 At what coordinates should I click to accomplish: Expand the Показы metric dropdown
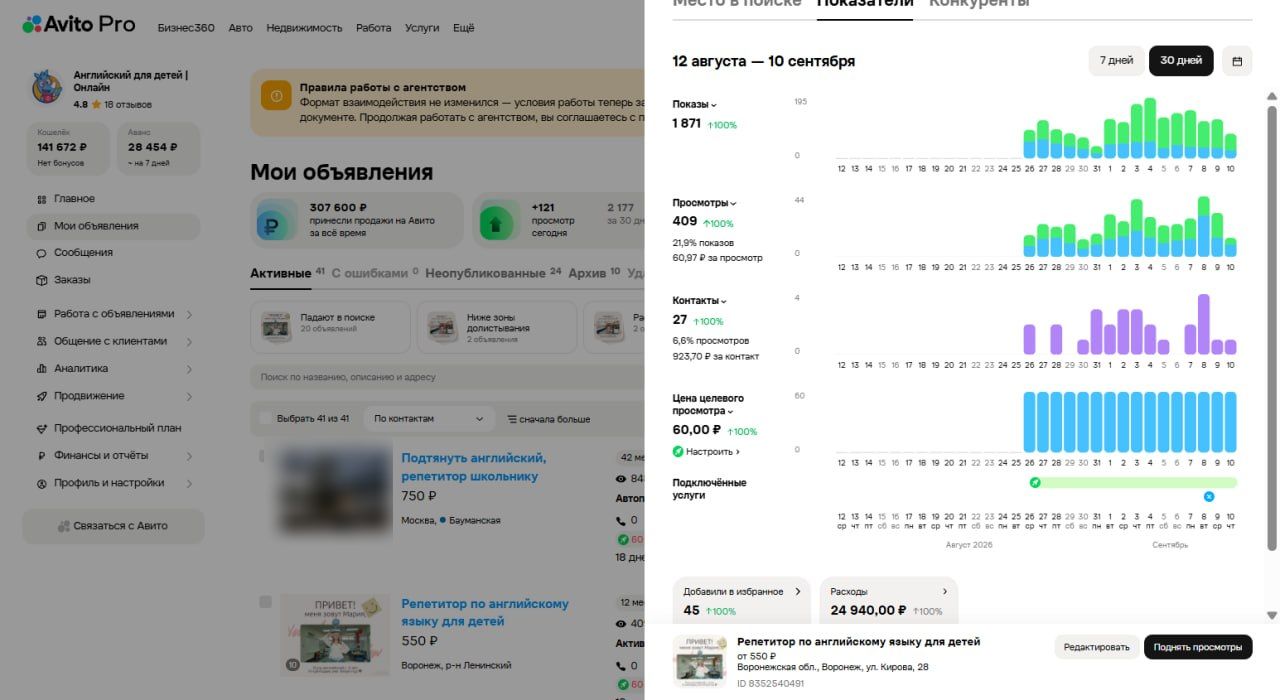pyautogui.click(x=695, y=104)
